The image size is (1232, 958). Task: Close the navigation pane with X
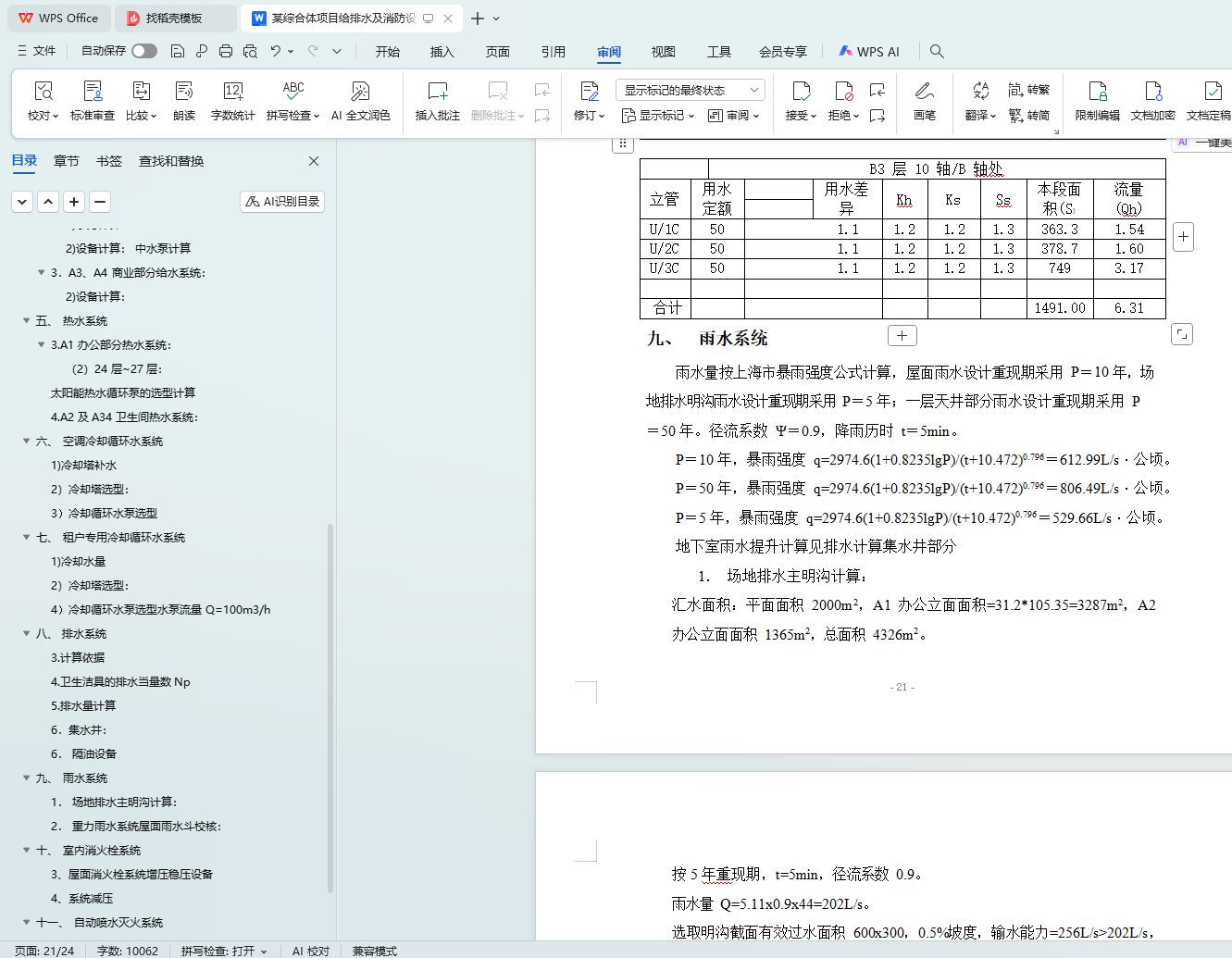314,161
